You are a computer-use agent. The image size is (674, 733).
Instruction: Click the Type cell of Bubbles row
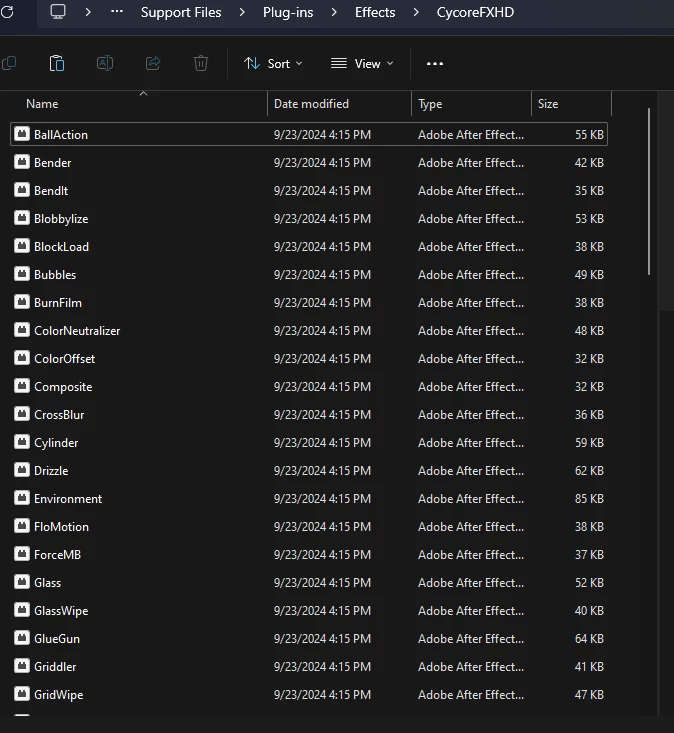[x=471, y=275]
